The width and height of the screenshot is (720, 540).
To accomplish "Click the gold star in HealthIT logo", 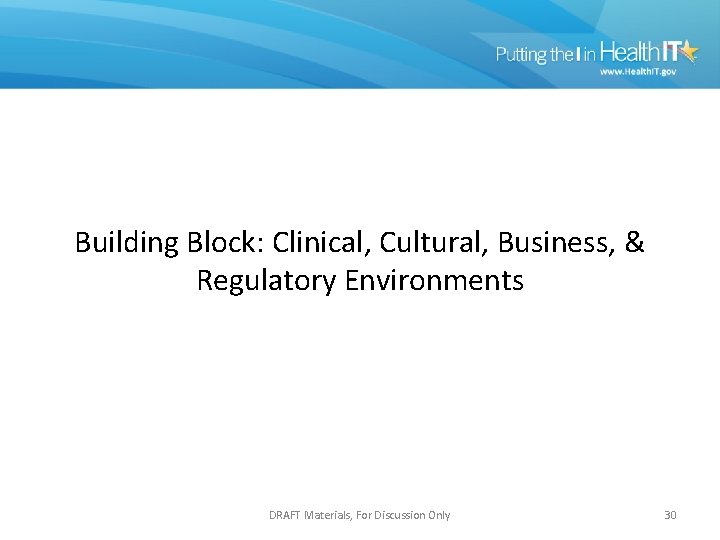I will pos(688,51).
